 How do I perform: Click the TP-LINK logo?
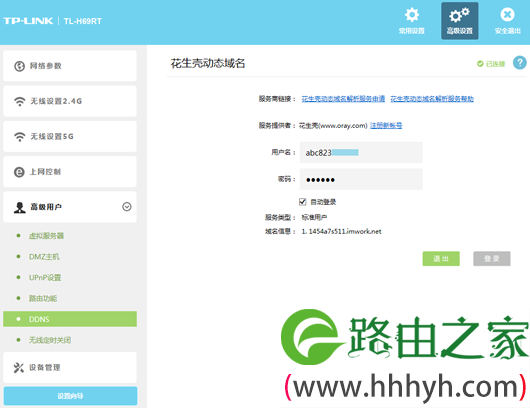pyautogui.click(x=28, y=21)
